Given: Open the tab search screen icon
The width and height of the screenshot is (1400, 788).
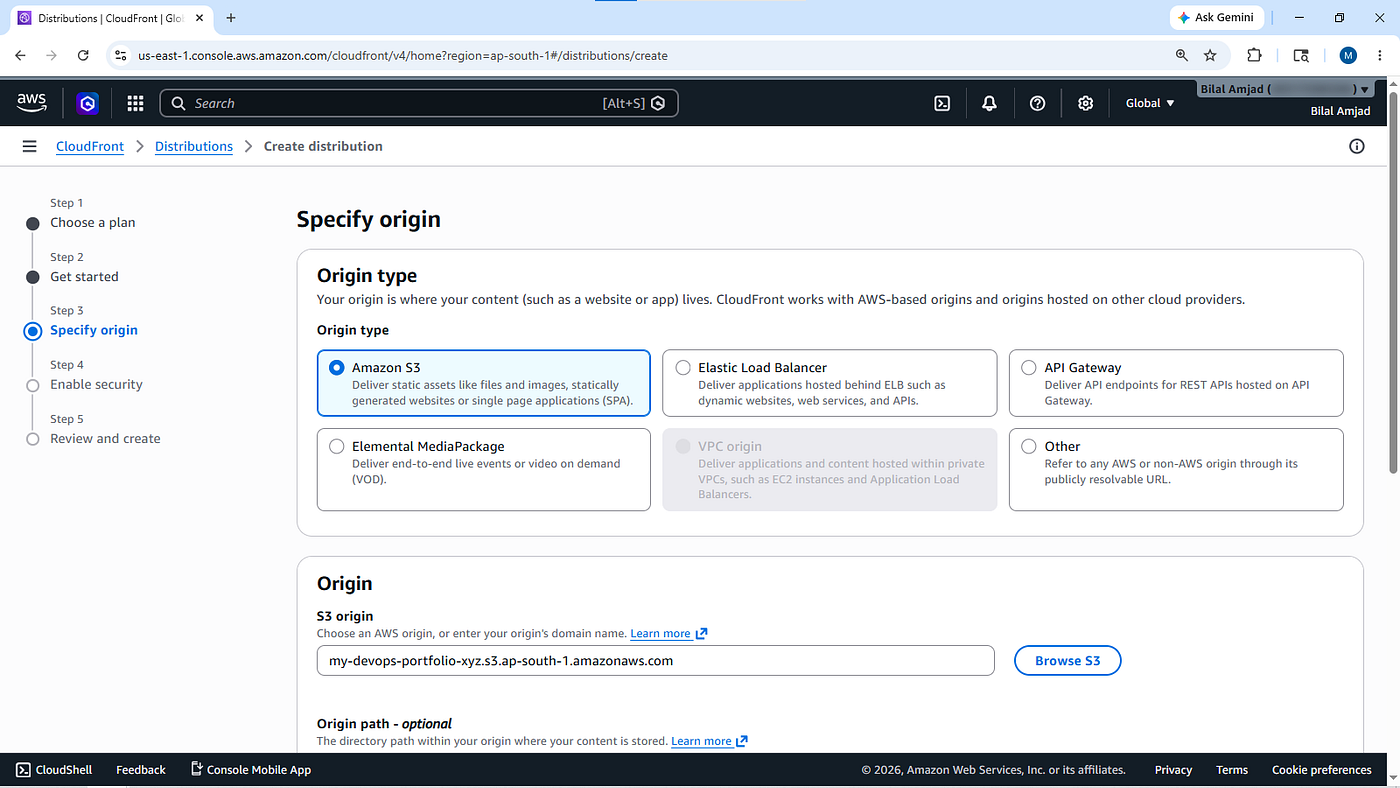Looking at the screenshot, I should coord(1301,56).
